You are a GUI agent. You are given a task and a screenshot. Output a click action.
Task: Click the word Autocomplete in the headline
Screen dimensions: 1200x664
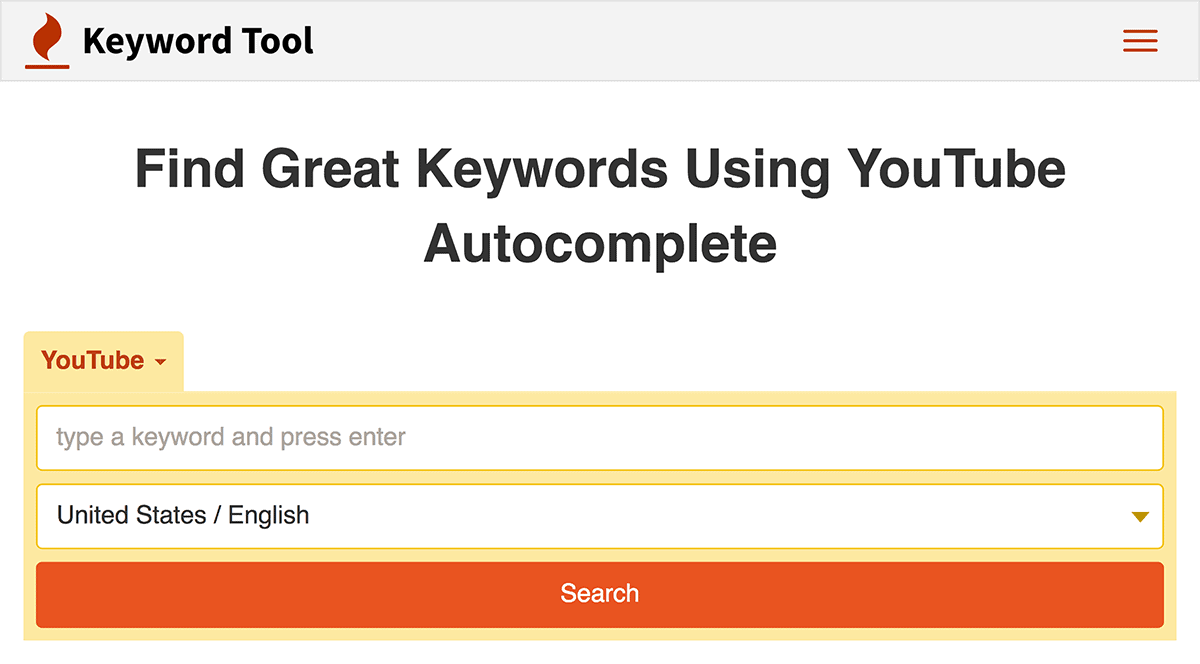(600, 243)
